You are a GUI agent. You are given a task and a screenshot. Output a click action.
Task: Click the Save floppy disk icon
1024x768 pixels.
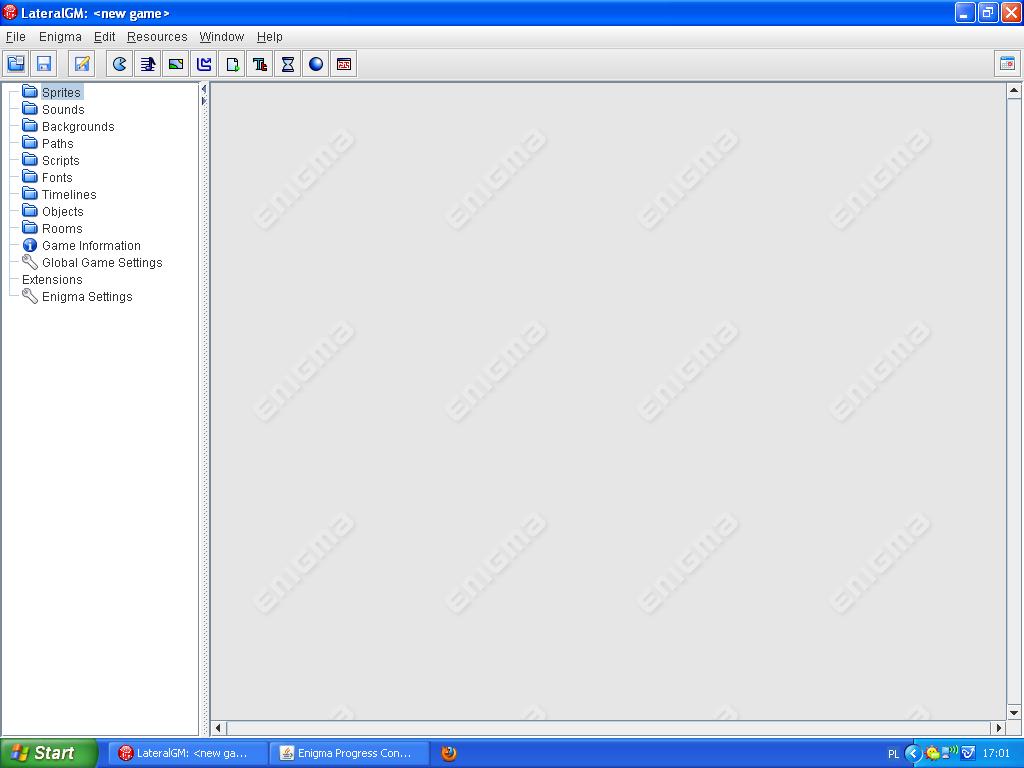tap(44, 64)
